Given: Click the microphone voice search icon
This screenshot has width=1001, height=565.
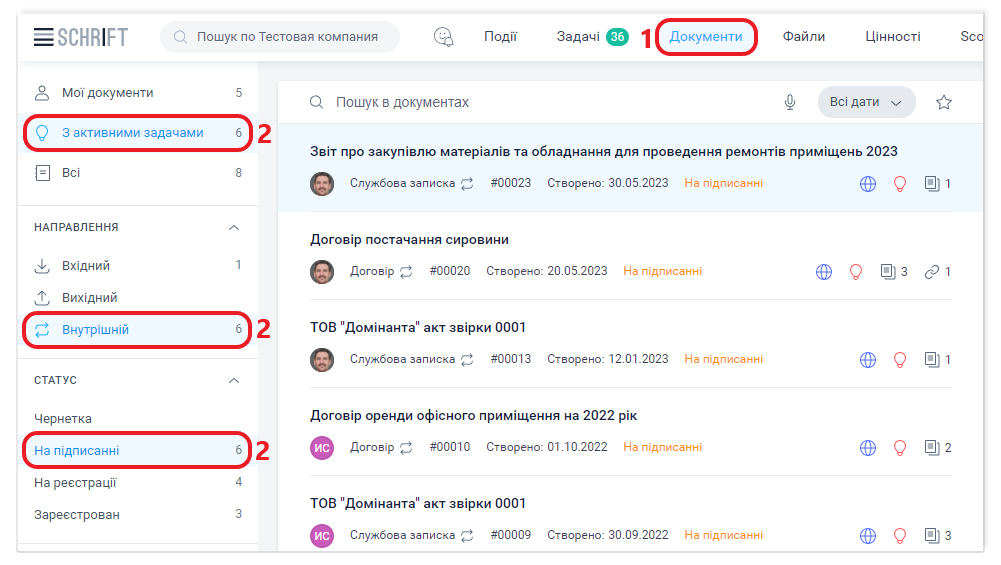Looking at the screenshot, I should [790, 102].
